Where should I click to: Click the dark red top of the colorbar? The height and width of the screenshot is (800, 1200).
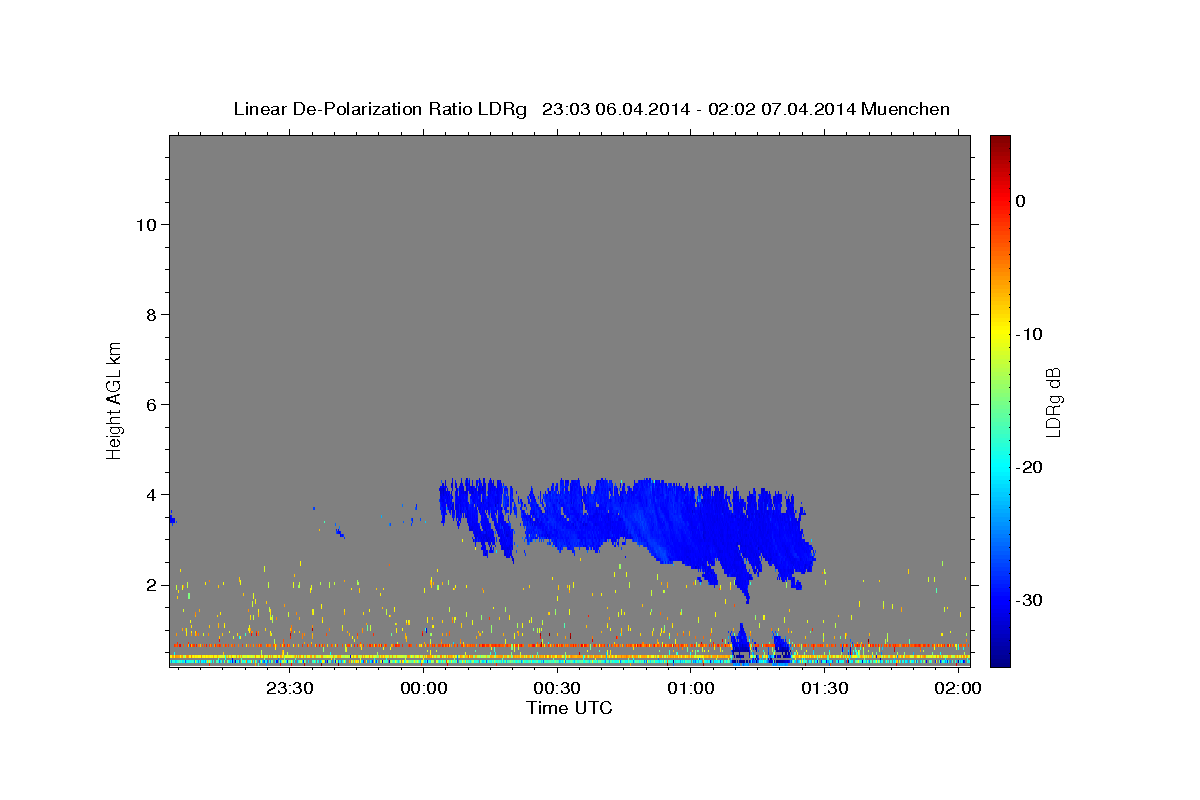1000,142
